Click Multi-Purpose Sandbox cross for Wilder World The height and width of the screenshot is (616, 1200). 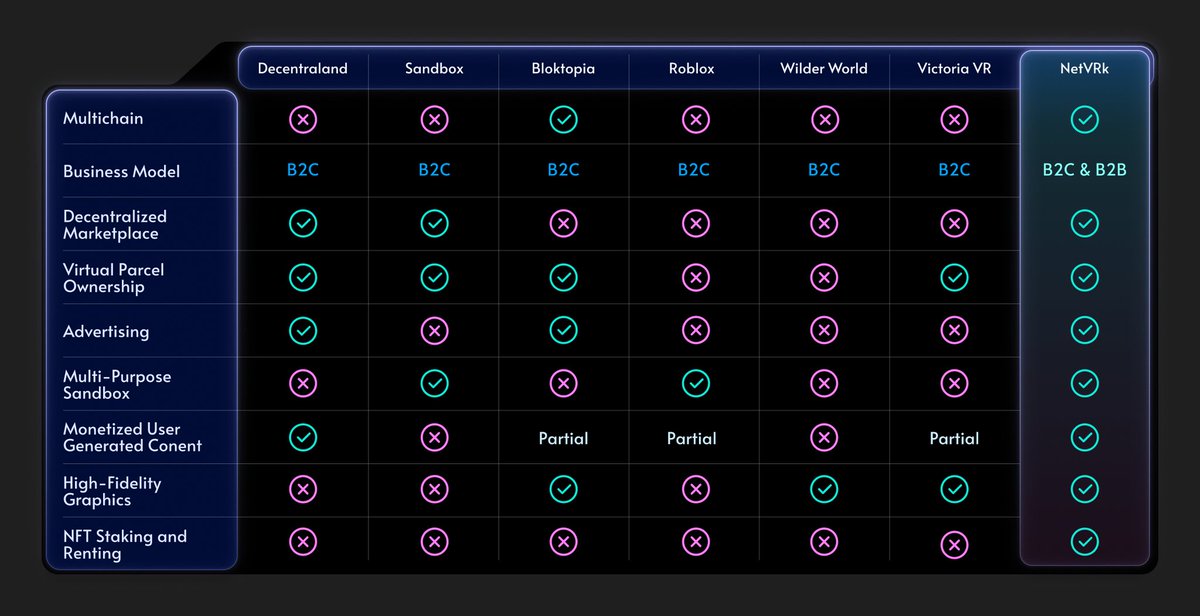coord(824,383)
